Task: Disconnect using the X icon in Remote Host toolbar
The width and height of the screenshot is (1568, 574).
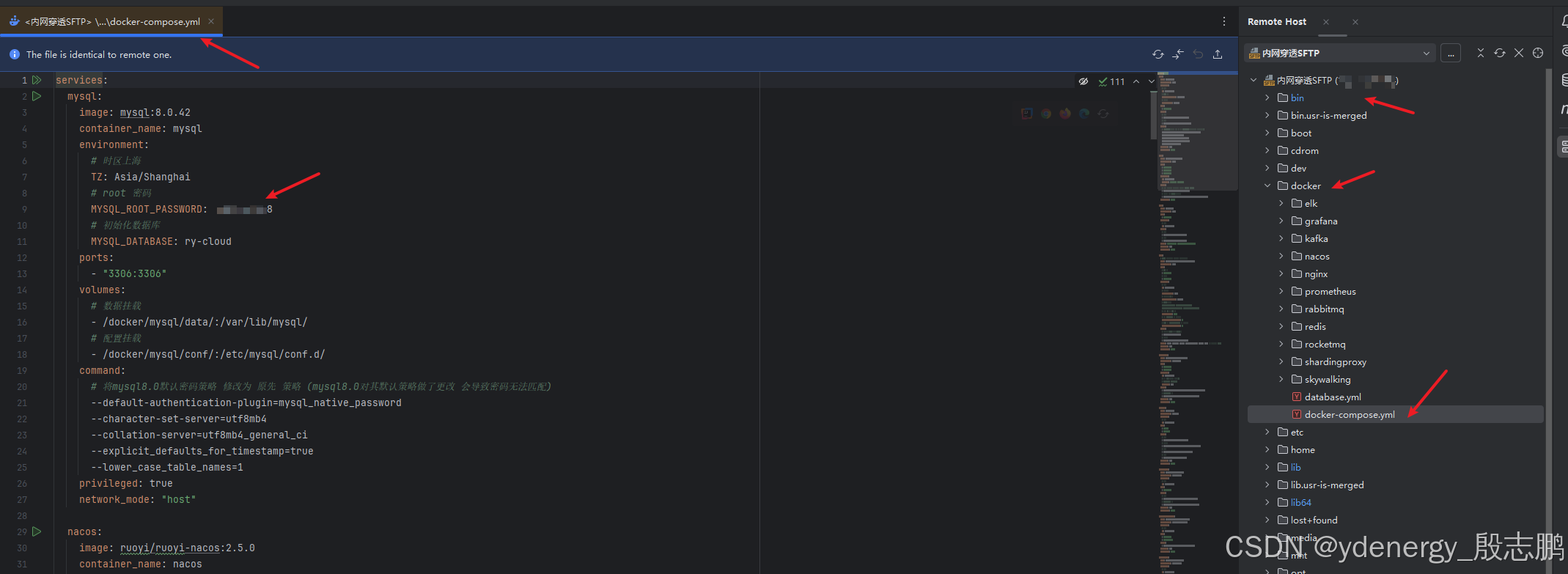Action: 1519,53
